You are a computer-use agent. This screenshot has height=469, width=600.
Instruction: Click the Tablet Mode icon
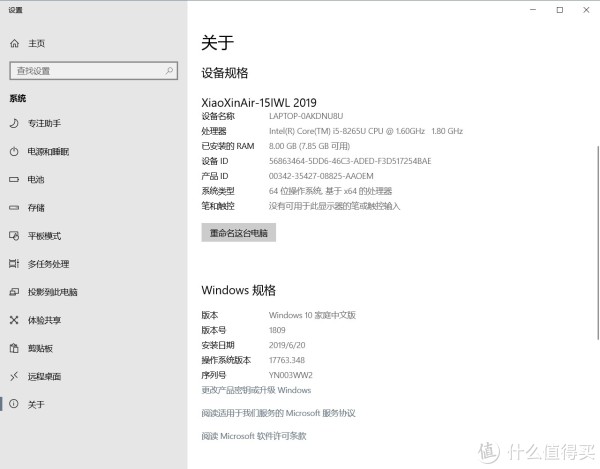14,236
